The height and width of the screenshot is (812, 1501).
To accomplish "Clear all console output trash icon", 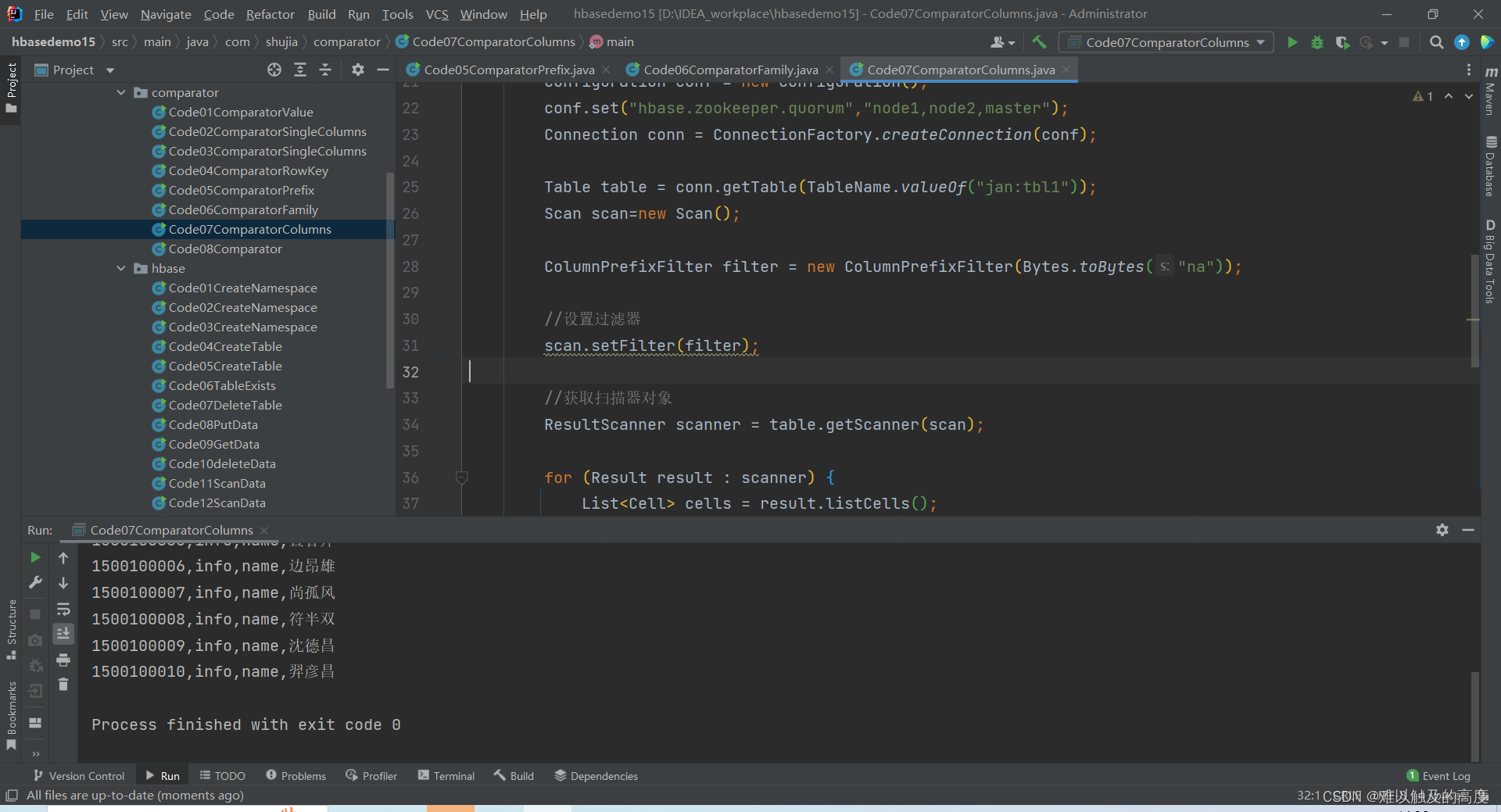I will tap(63, 685).
